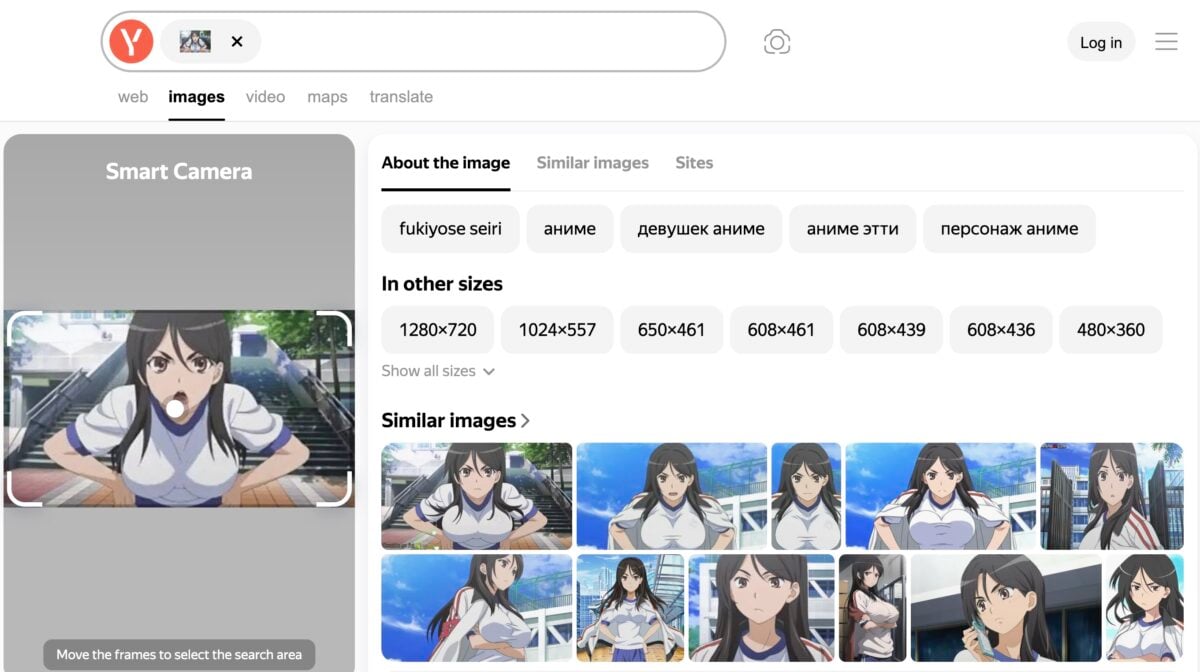Image resolution: width=1200 pixels, height=672 pixels.
Task: Open camera search via the camera icon
Action: click(777, 41)
